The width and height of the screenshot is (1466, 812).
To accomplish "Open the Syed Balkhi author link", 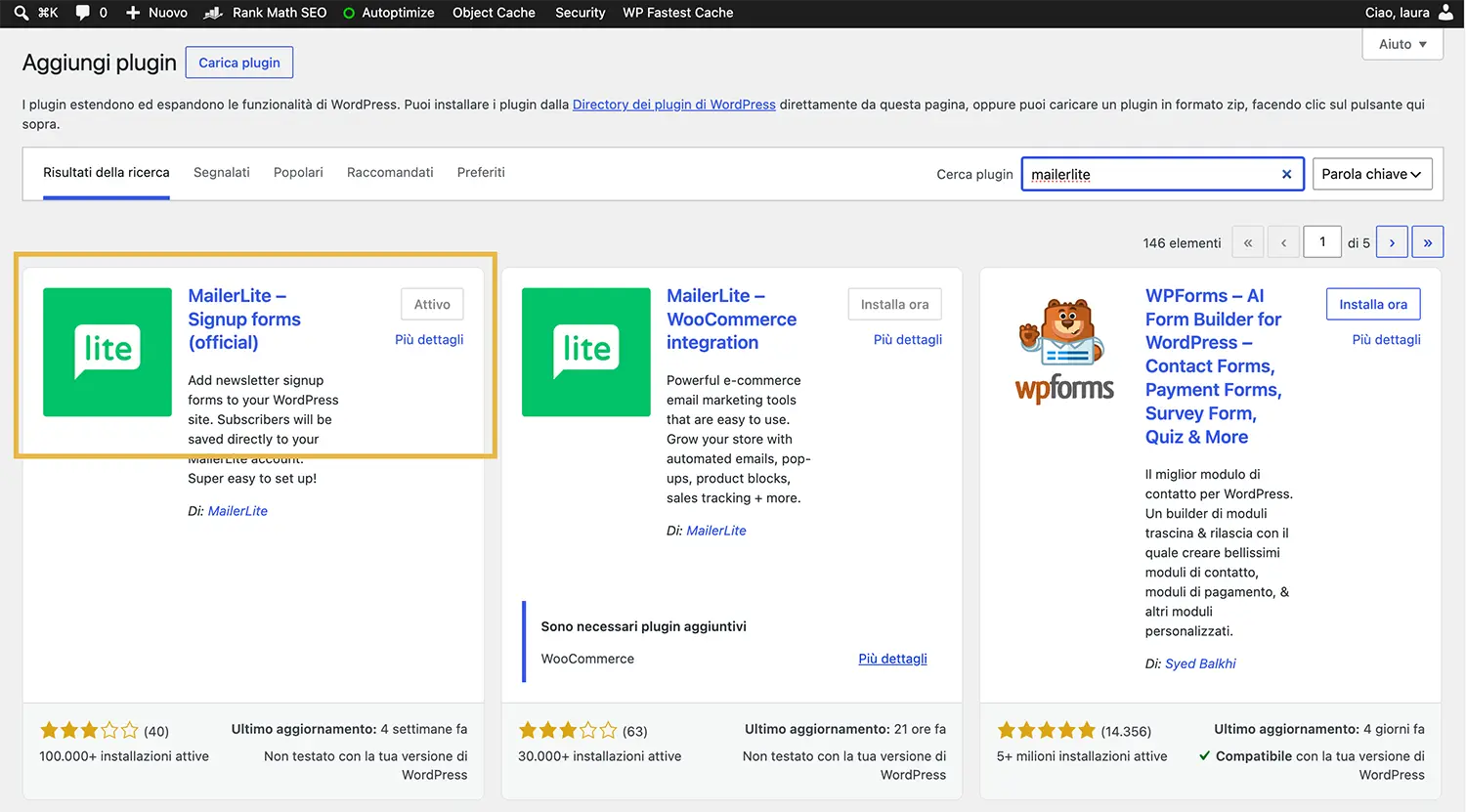I will tap(1200, 663).
